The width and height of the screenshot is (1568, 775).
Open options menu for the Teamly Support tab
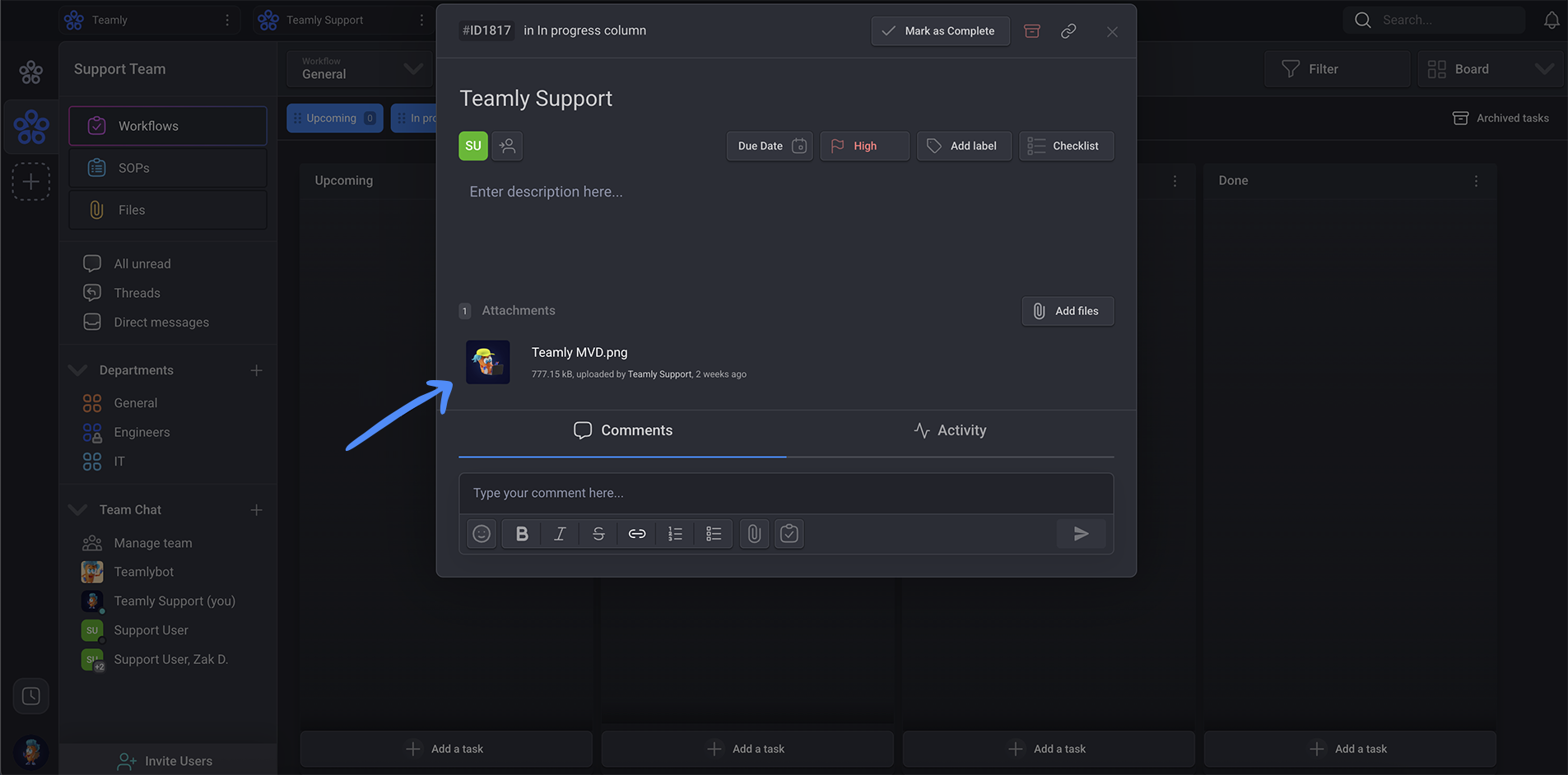421,20
